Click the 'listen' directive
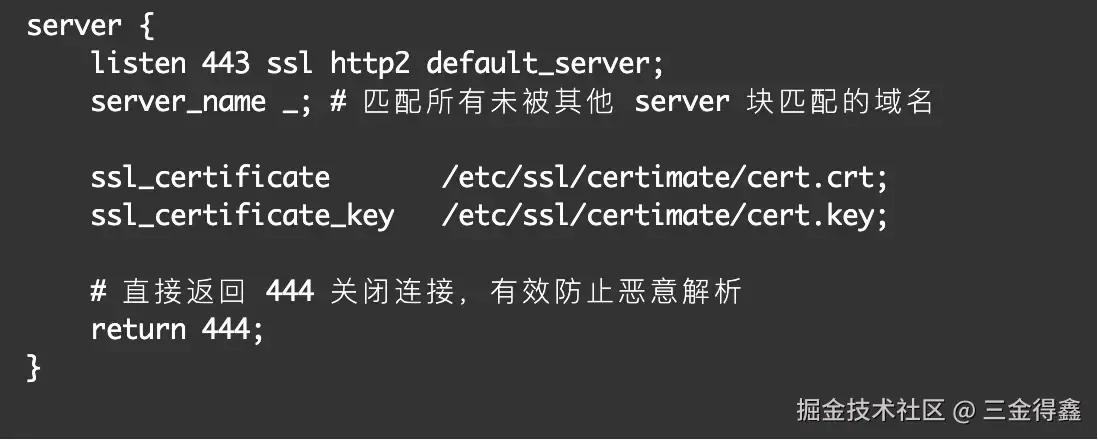 [138, 64]
